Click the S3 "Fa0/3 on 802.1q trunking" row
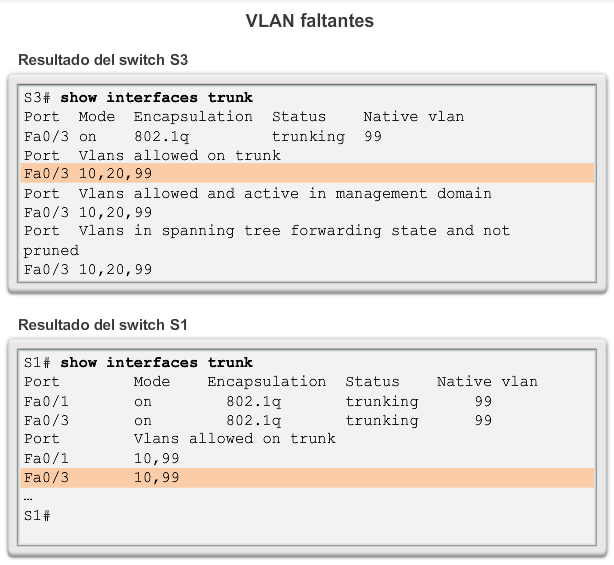The height and width of the screenshot is (565, 614). tap(202, 136)
